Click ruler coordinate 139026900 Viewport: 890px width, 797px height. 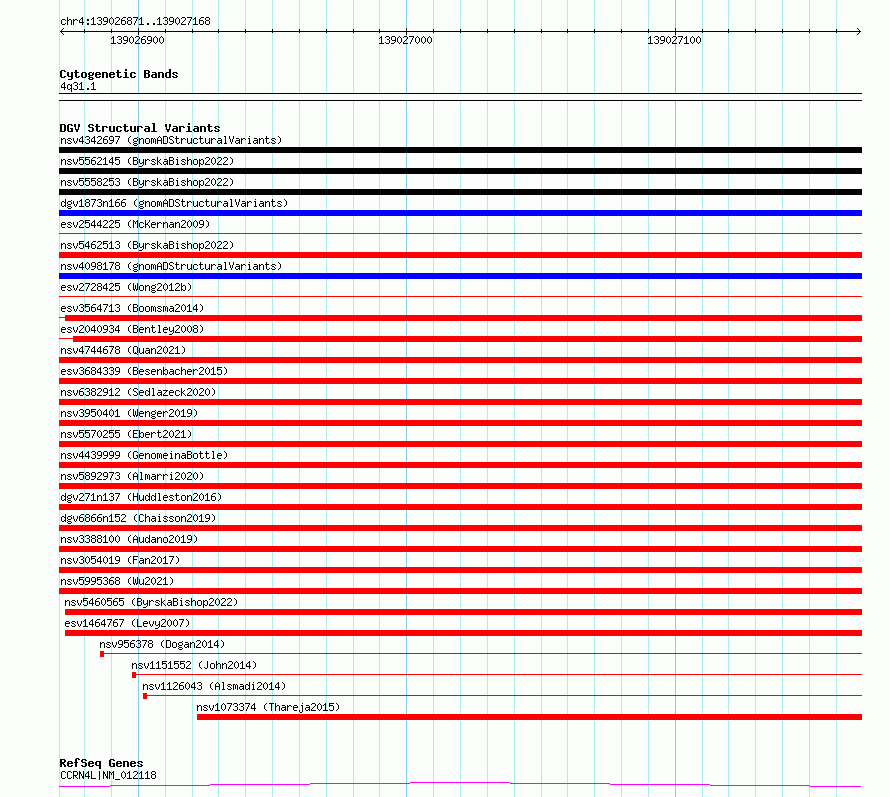[x=137, y=40]
